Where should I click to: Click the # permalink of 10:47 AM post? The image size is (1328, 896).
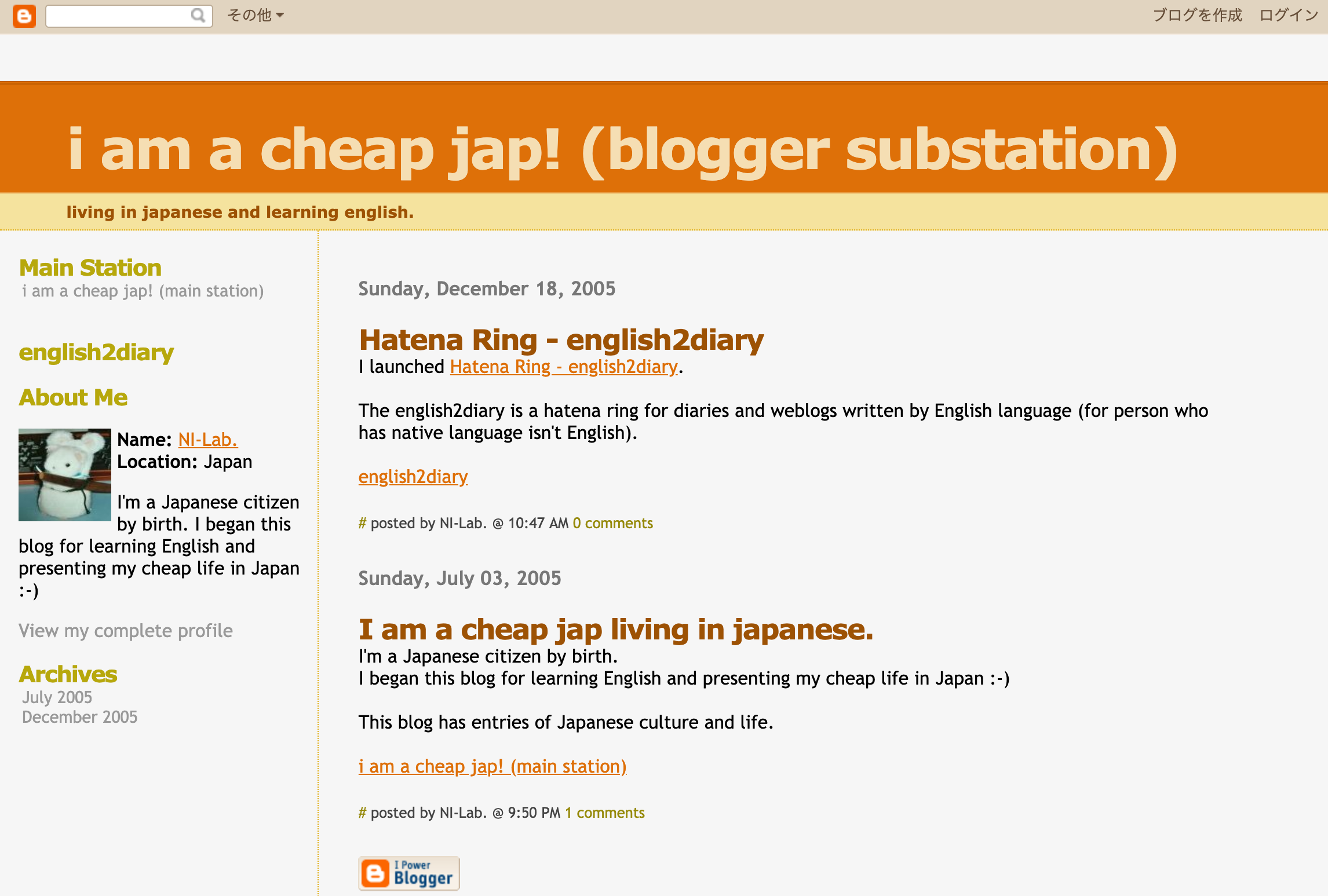tap(362, 524)
